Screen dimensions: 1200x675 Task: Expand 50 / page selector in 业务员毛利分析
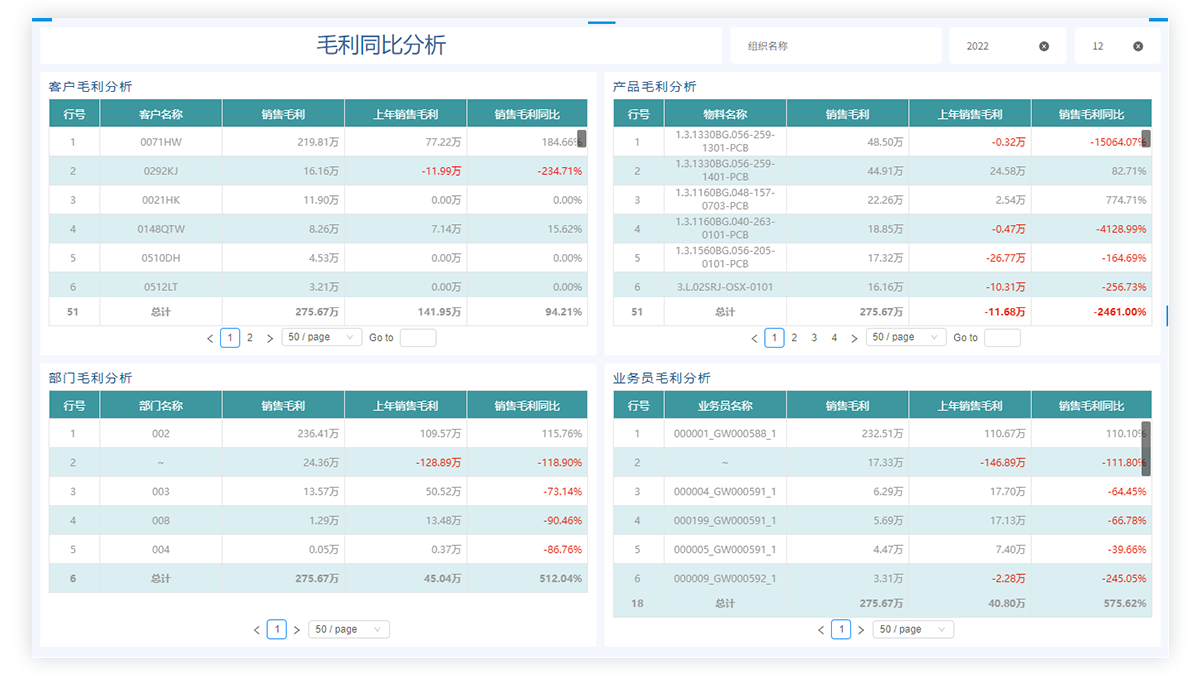(x=912, y=629)
